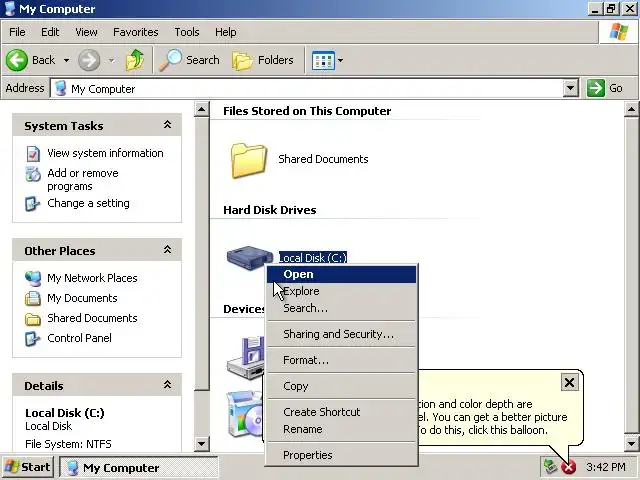Choose Format... from the context menu
The height and width of the screenshot is (480, 640).
coord(341,360)
